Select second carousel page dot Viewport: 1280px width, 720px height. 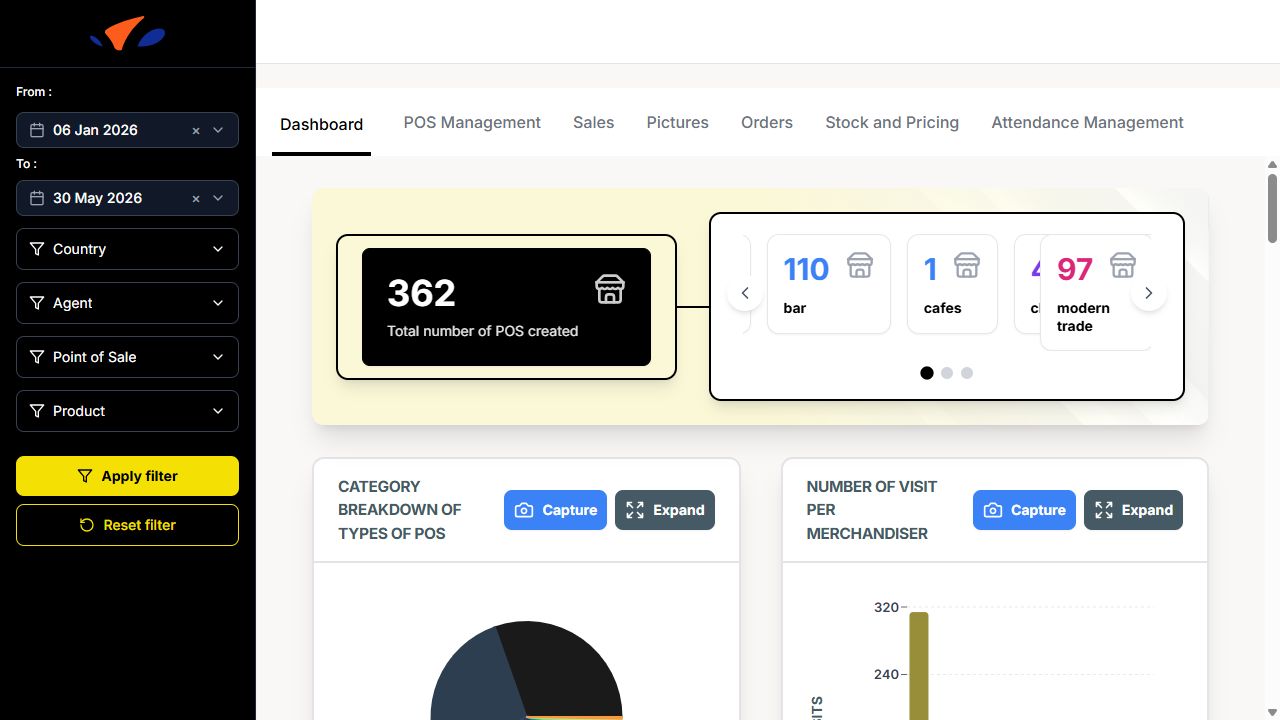click(947, 373)
